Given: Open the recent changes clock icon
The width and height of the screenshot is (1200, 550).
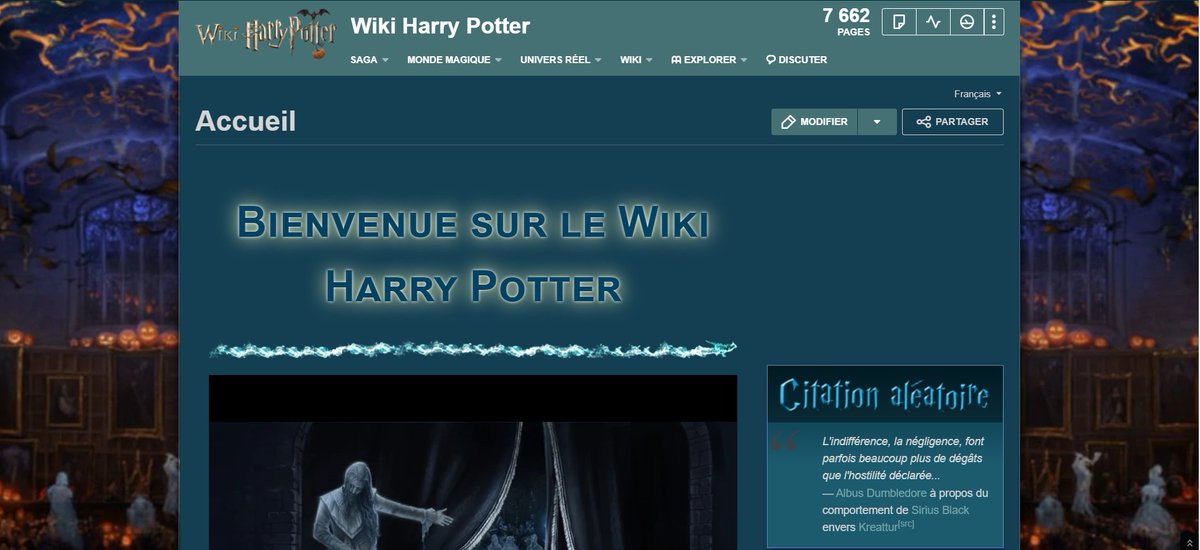Looking at the screenshot, I should pyautogui.click(x=967, y=22).
